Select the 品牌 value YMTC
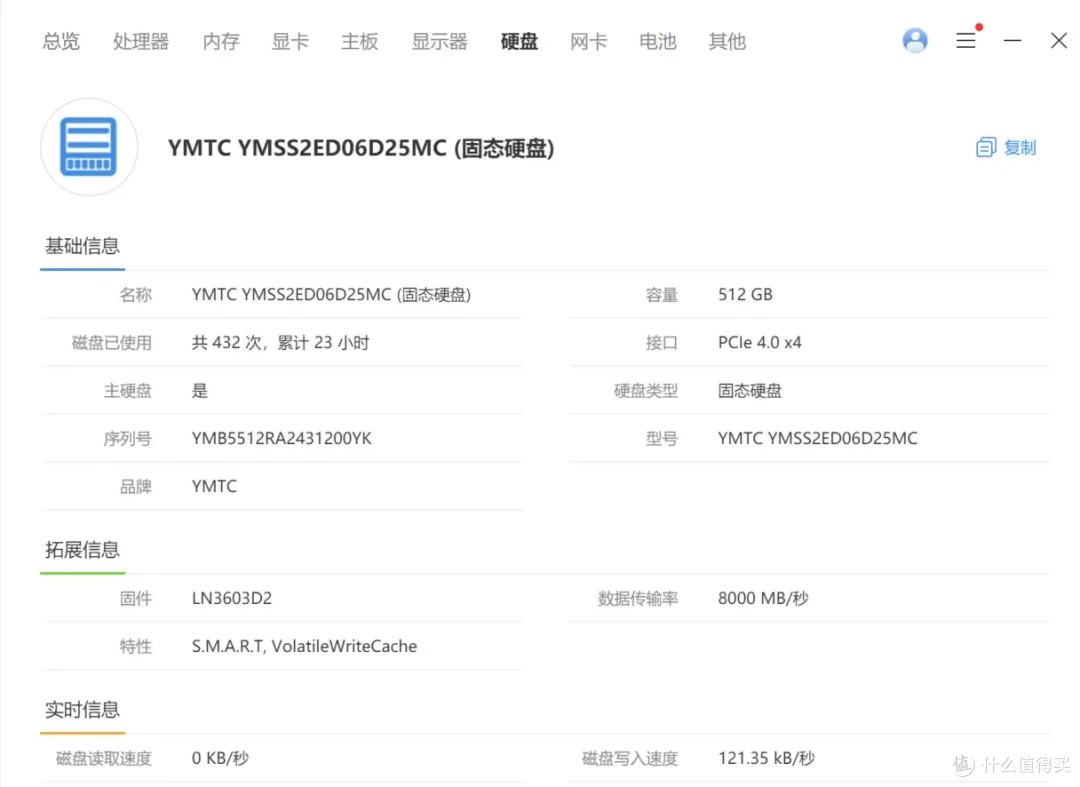This screenshot has width=1080, height=787. (214, 487)
